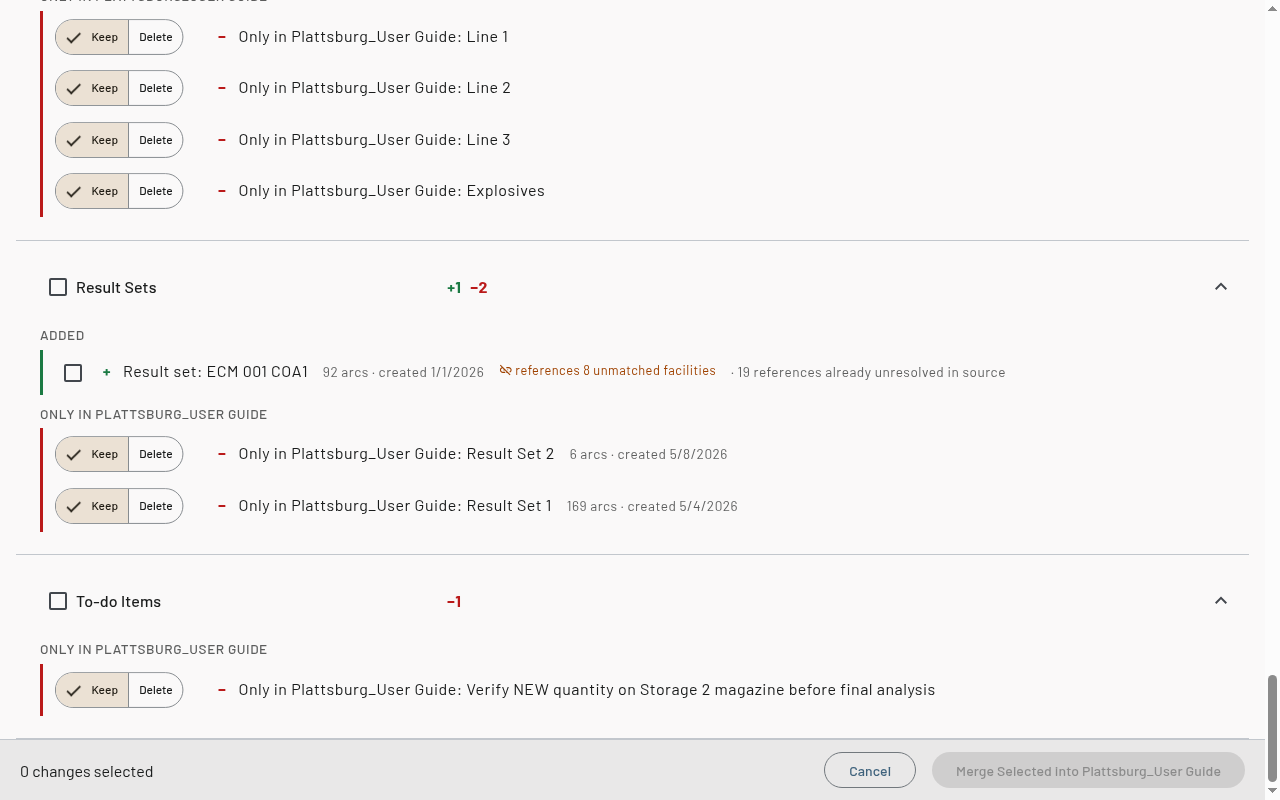1280x800 pixels.
Task: Keep Result Set 1
Action: click(x=92, y=506)
